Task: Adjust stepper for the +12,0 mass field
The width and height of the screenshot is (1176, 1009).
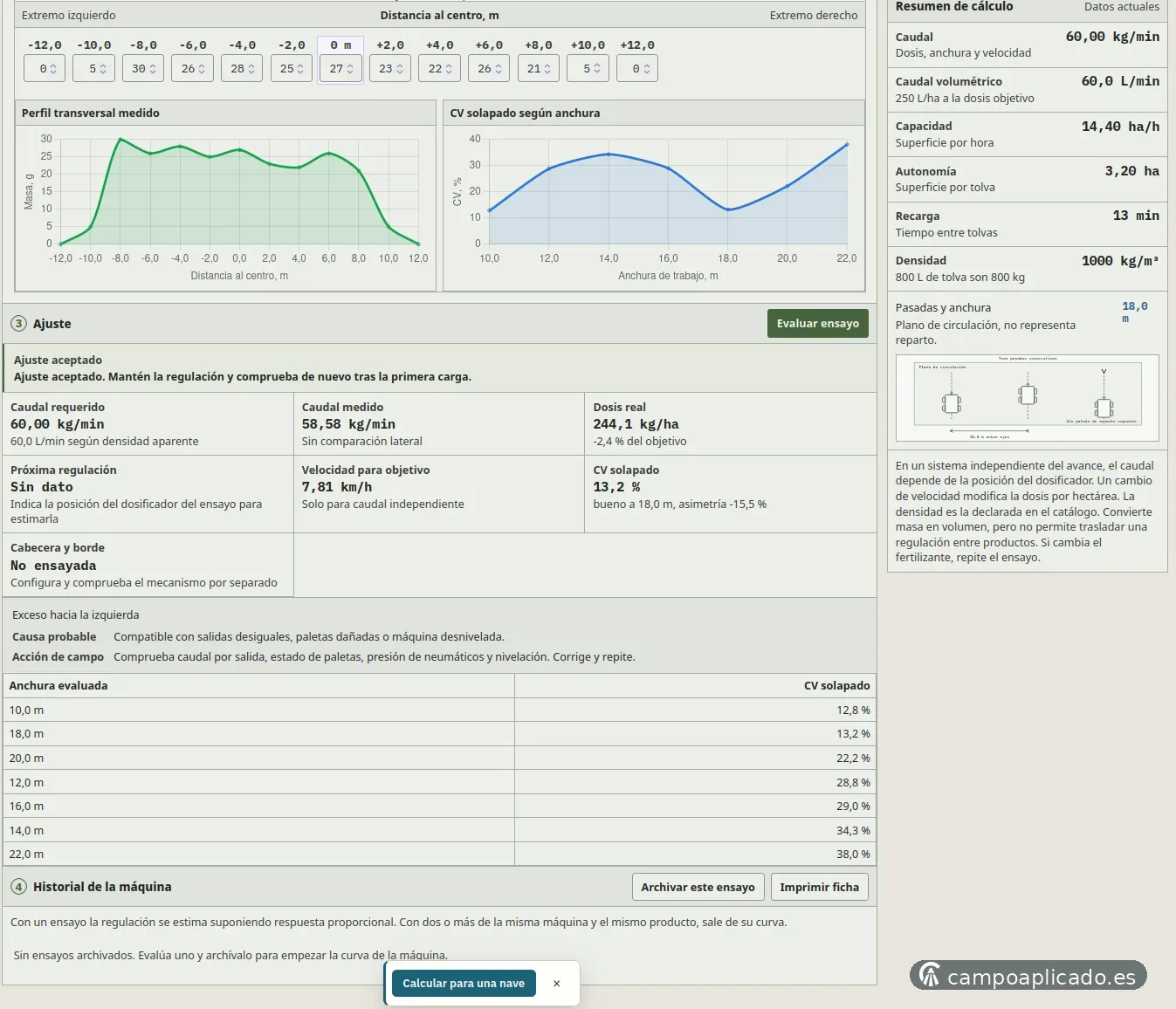Action: pos(647,69)
